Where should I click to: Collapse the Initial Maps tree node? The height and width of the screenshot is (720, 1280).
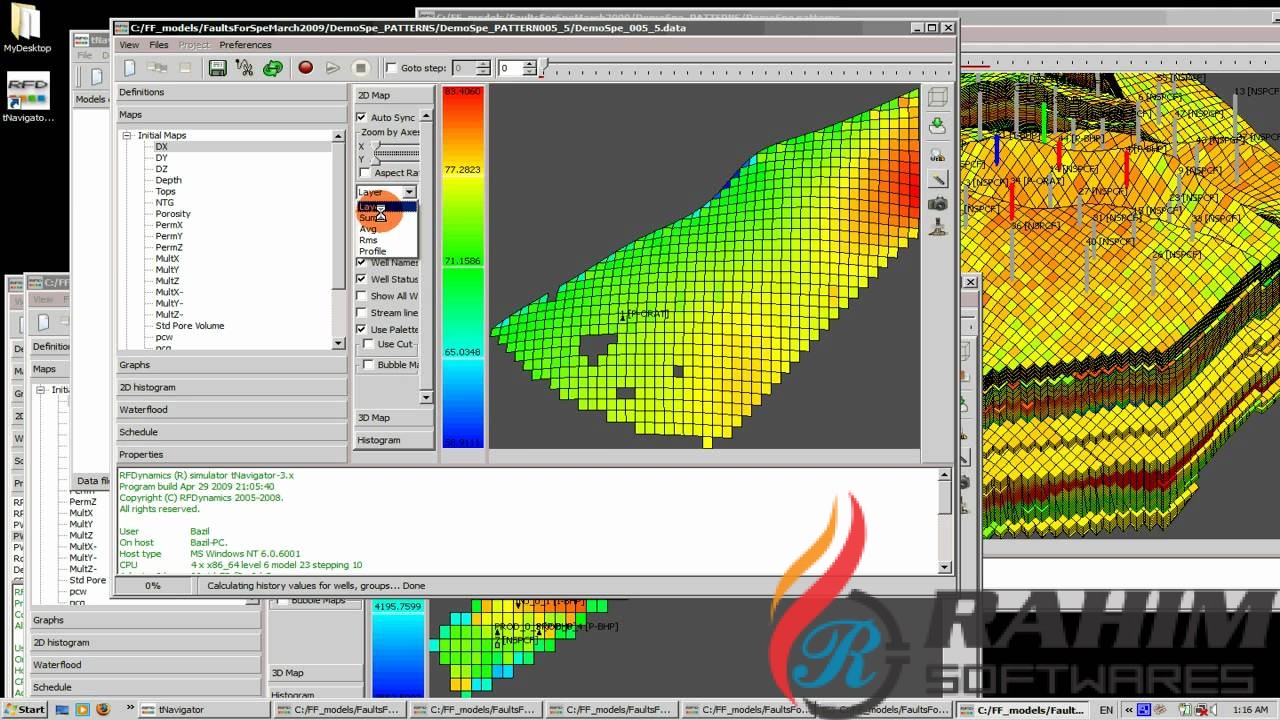point(128,135)
